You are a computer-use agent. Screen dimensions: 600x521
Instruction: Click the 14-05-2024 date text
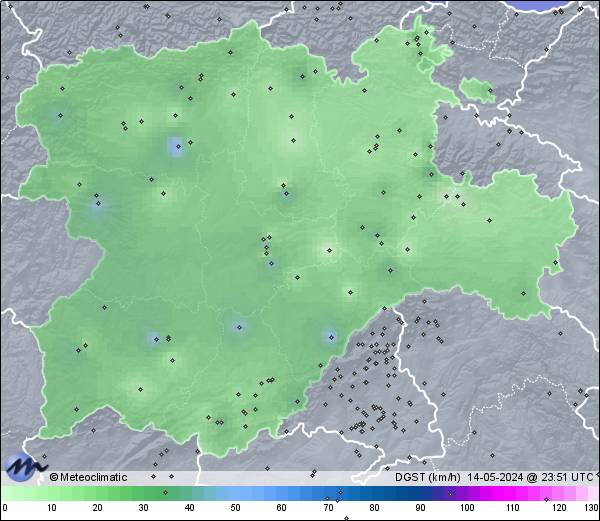(x=496, y=477)
